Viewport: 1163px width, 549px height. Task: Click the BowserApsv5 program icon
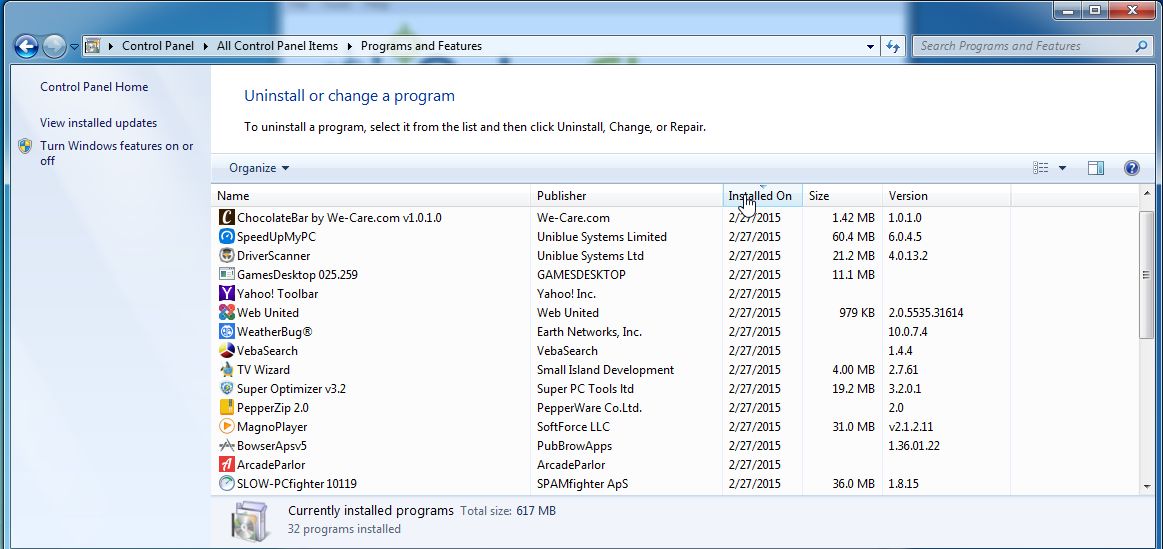tap(227, 446)
